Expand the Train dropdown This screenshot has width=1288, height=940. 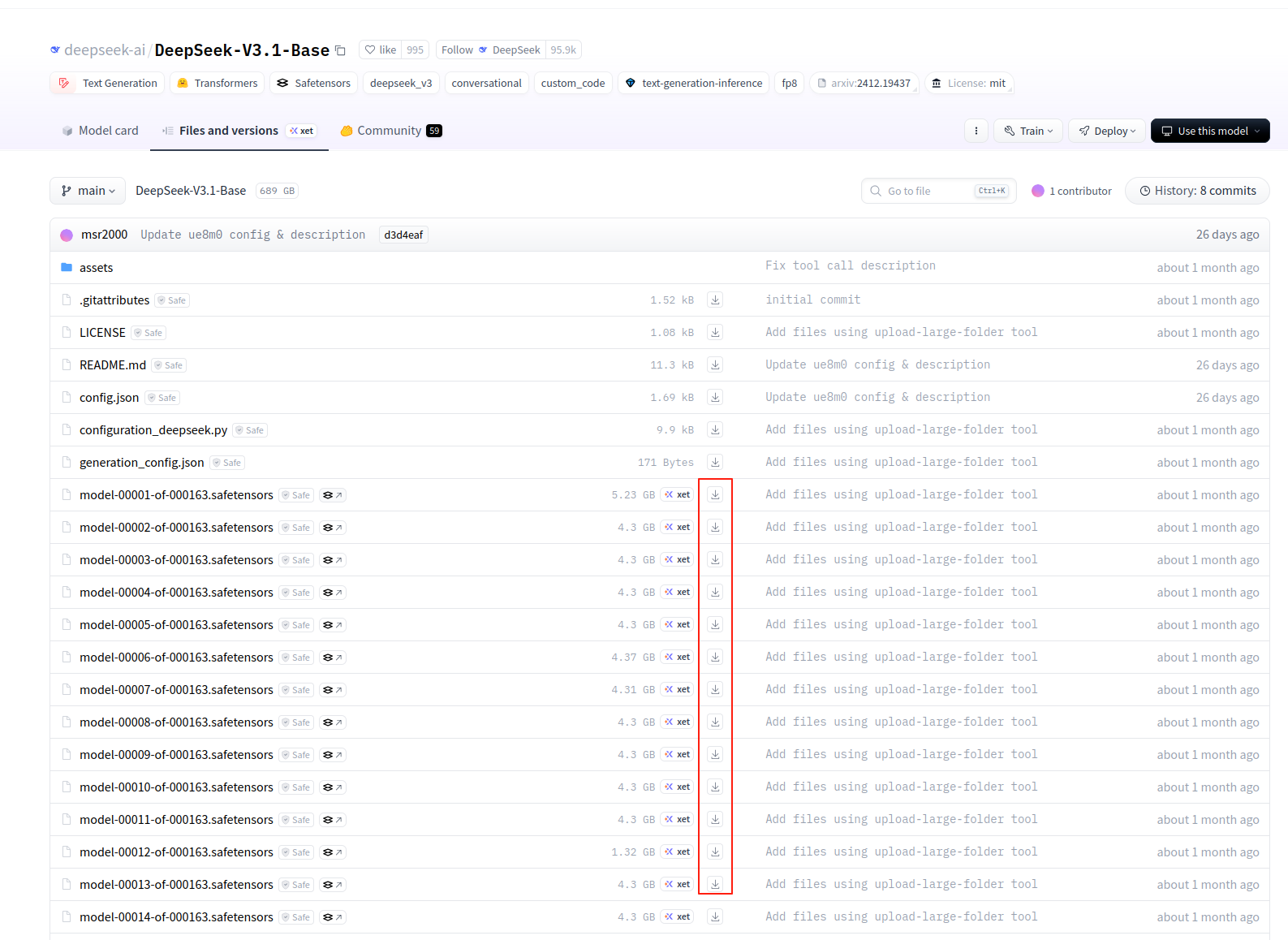click(1028, 131)
